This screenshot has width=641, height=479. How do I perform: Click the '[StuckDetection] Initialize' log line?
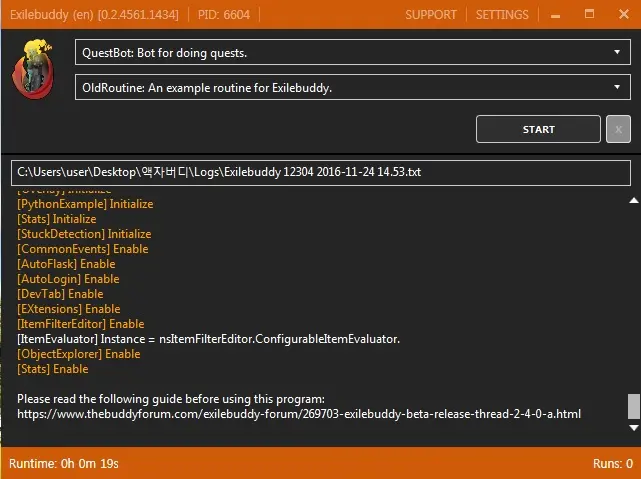pos(84,234)
